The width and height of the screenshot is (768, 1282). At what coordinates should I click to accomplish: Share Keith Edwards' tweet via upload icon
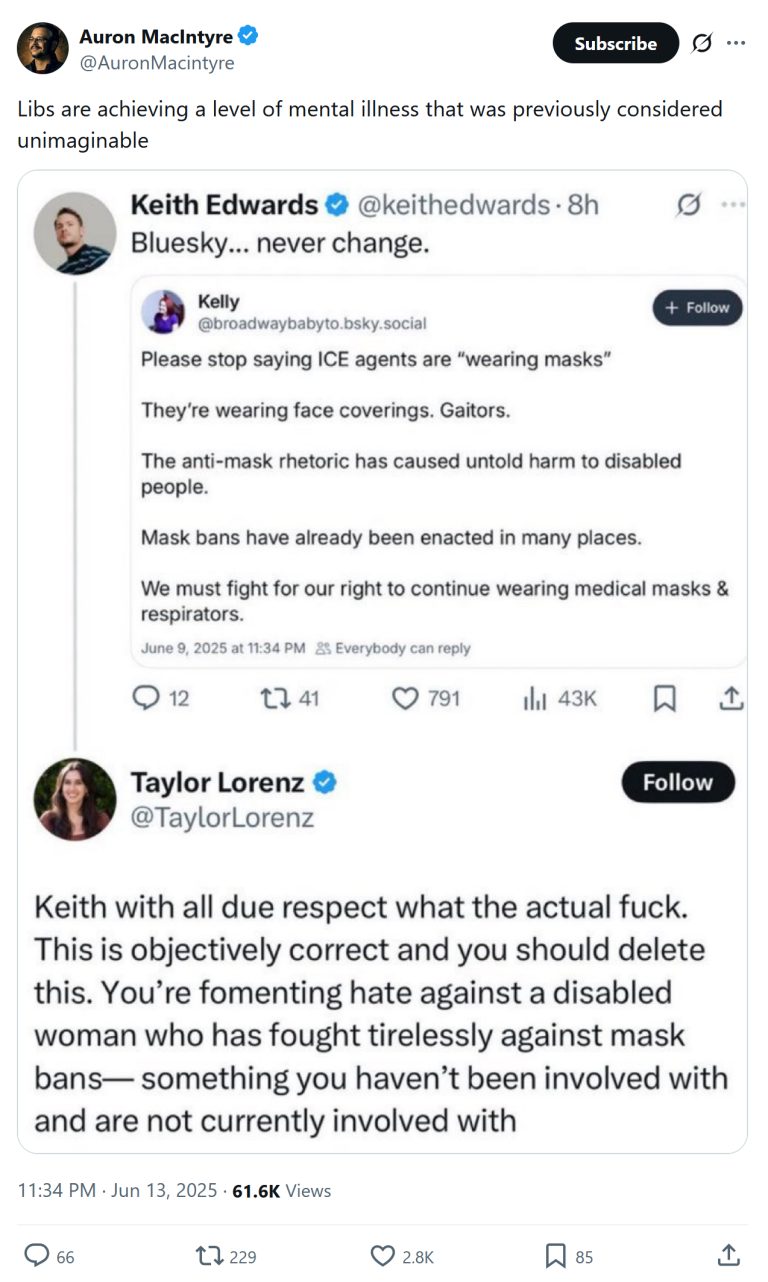click(x=730, y=698)
